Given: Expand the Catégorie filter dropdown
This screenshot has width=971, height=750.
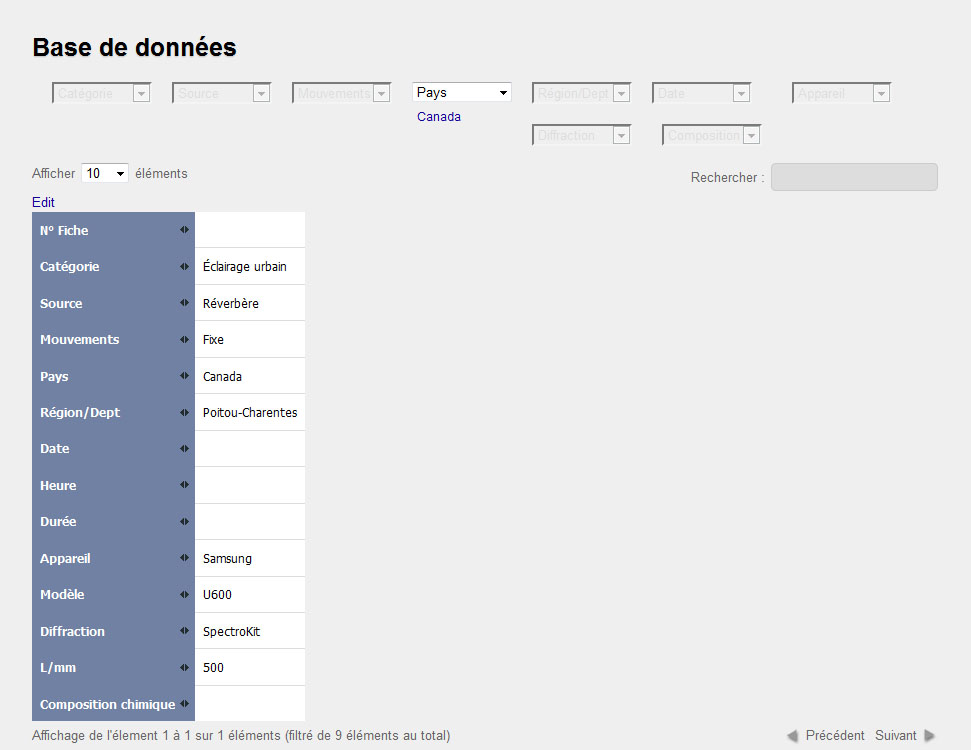Looking at the screenshot, I should click(x=101, y=94).
